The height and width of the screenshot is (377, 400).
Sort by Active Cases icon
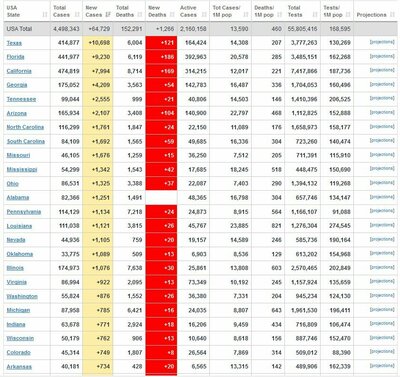204,15
